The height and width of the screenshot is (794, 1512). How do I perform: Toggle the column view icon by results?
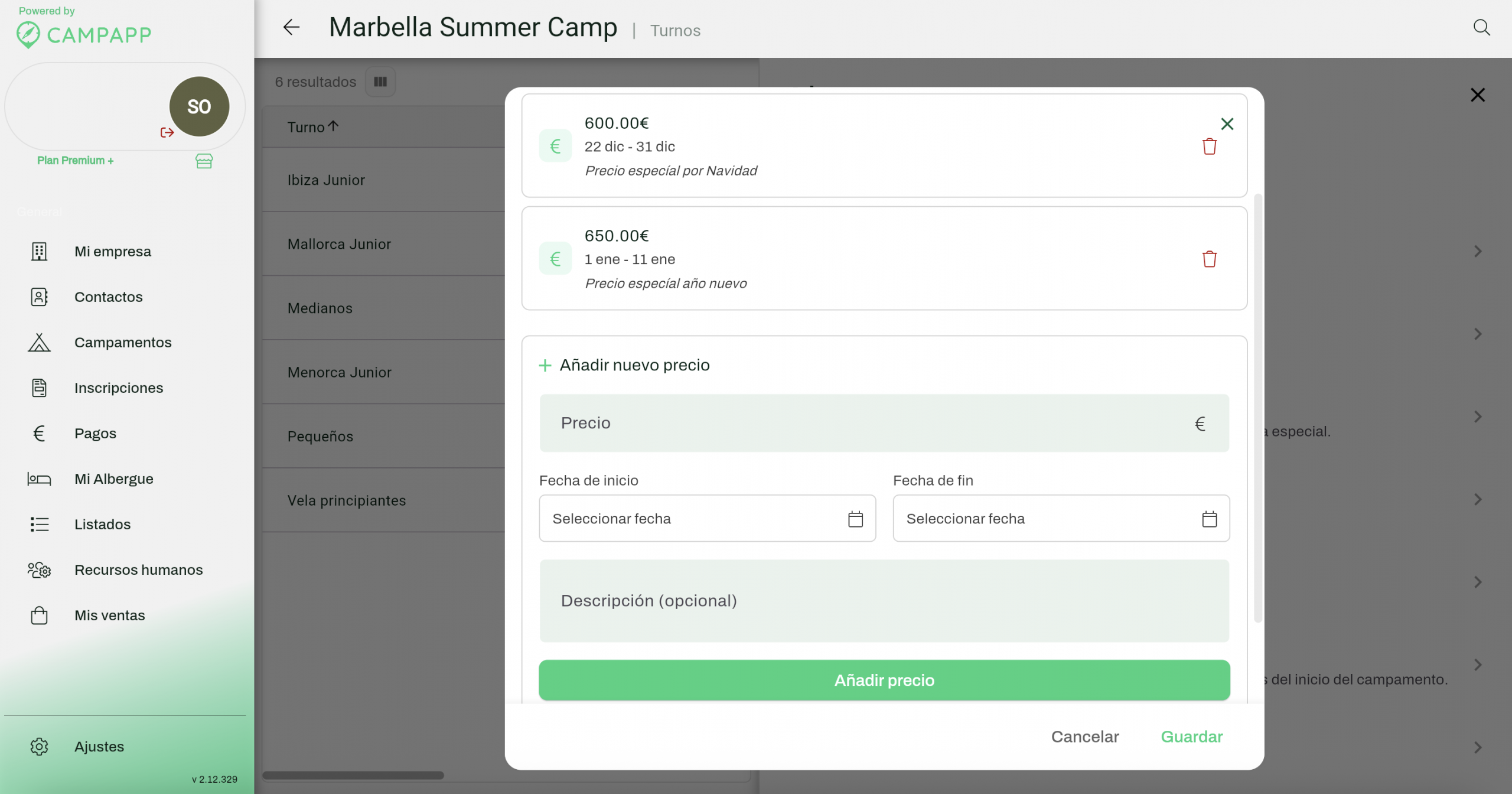click(380, 82)
